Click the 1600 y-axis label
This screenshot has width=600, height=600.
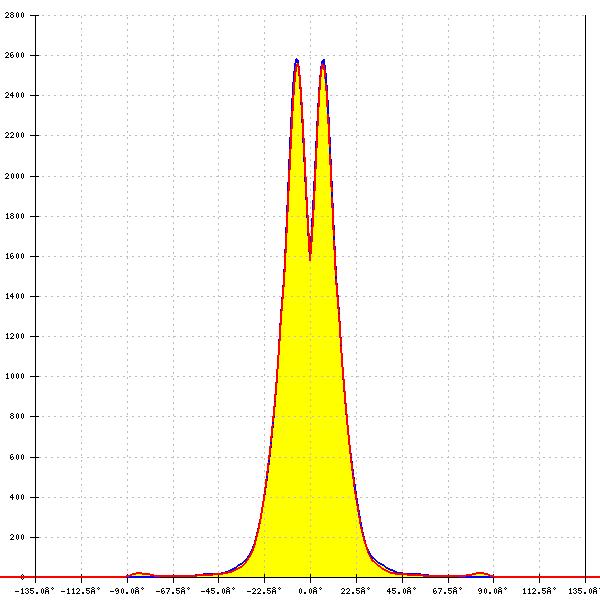(15, 256)
